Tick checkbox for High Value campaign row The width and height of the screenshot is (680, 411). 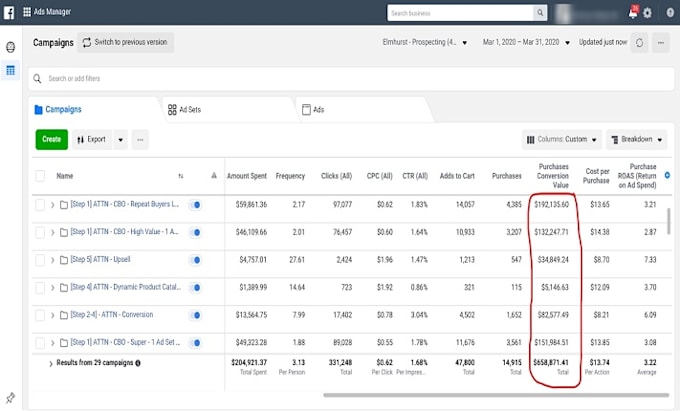pos(40,232)
